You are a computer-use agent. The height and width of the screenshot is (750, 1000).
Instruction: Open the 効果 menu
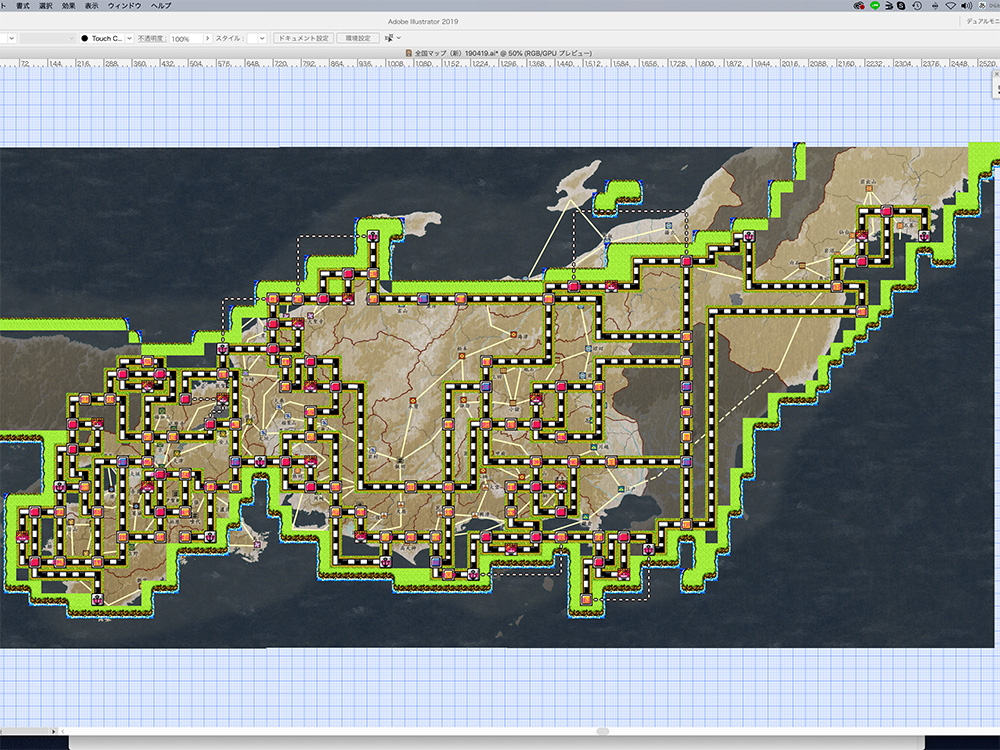68,6
